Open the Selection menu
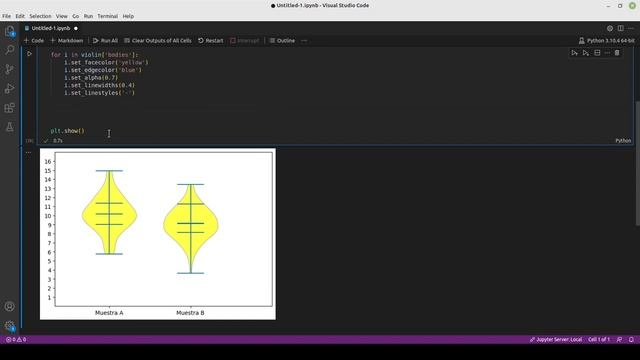 coord(40,16)
